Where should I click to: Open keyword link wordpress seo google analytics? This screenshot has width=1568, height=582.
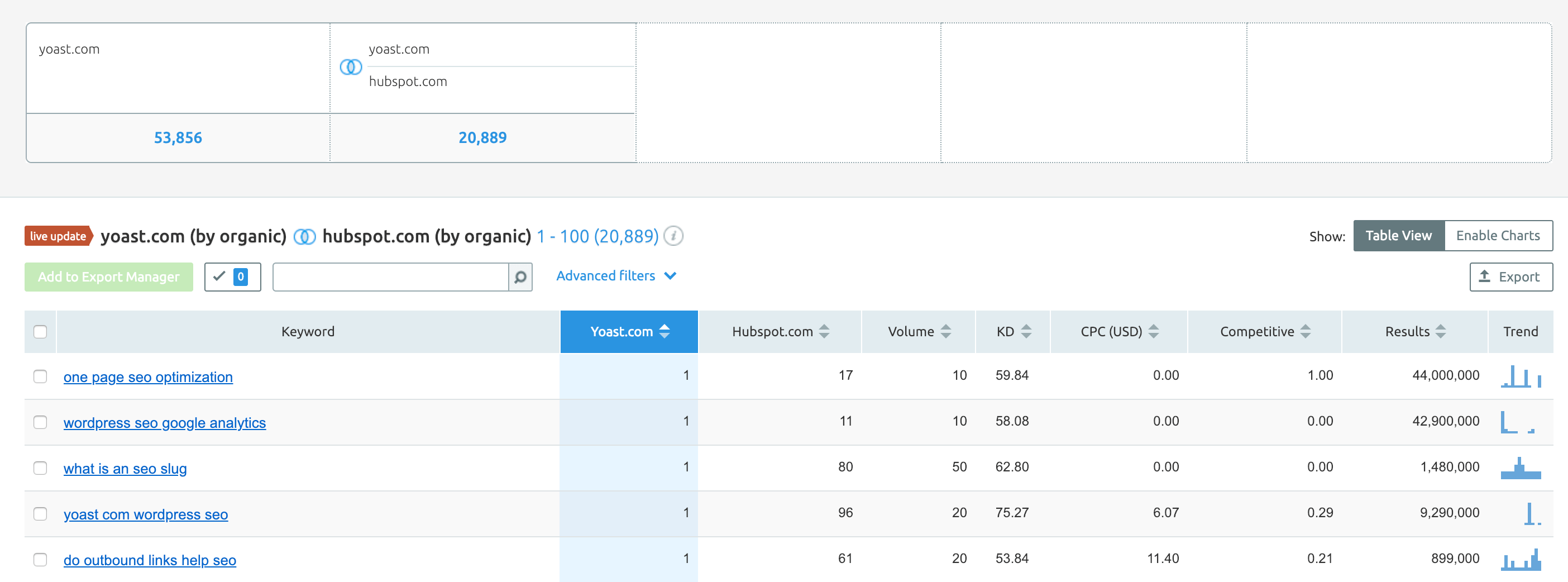click(x=164, y=422)
